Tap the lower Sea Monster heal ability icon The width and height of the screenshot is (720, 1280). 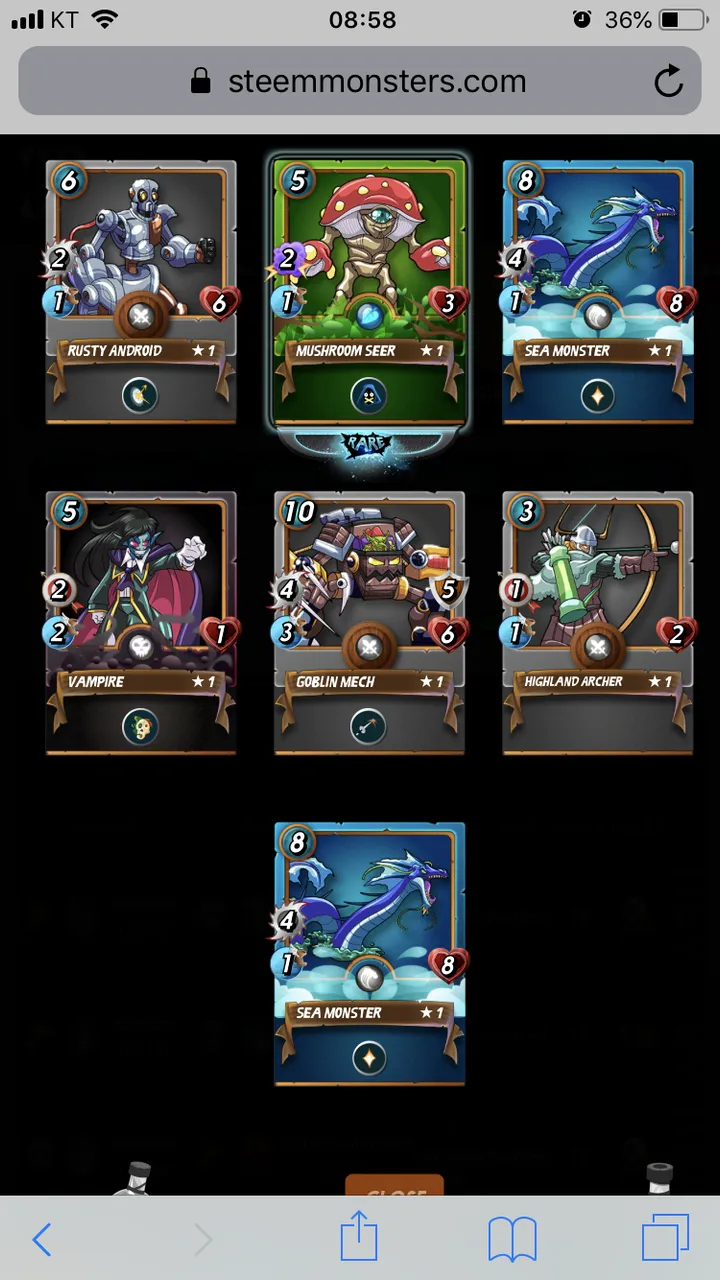pos(369,1058)
